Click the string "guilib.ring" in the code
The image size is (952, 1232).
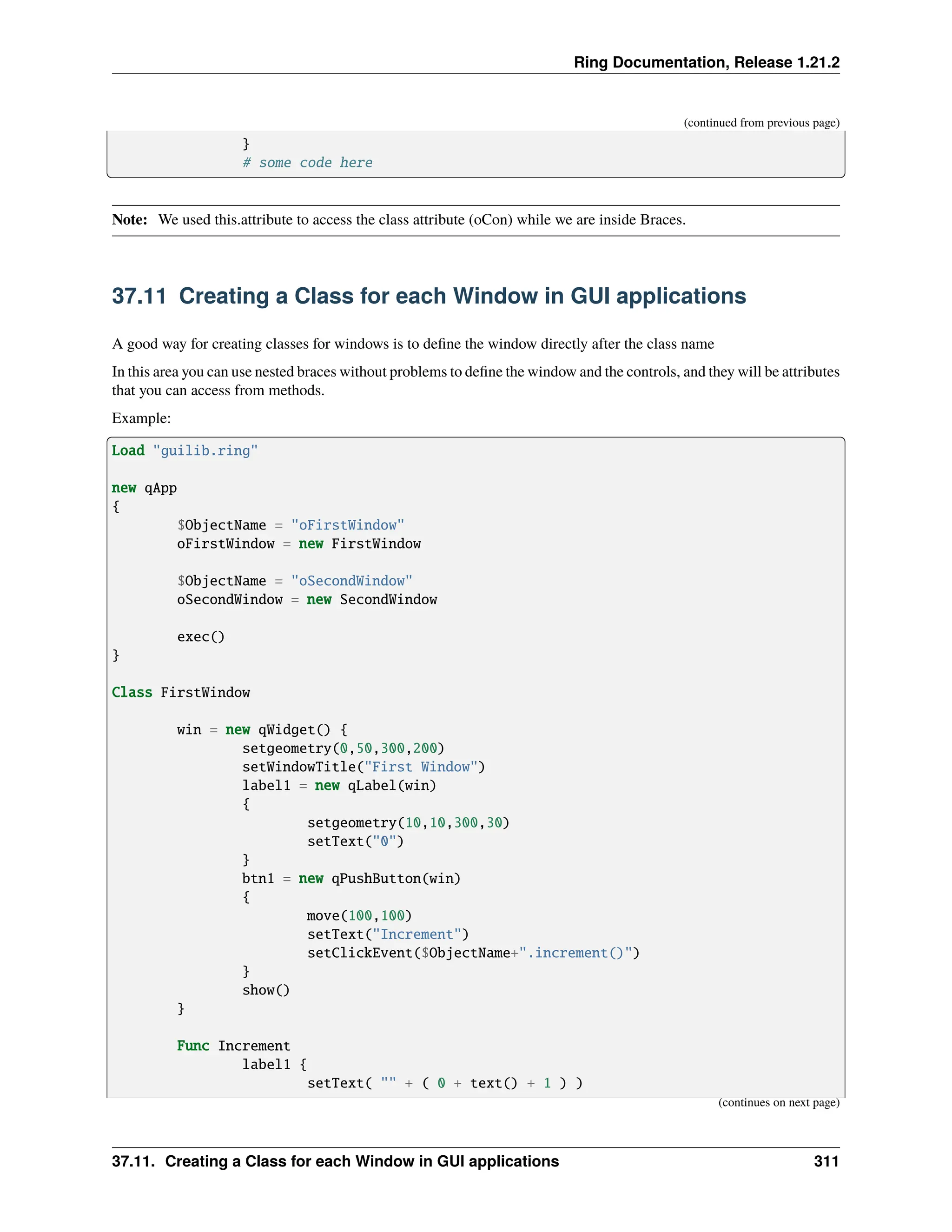tap(205, 450)
